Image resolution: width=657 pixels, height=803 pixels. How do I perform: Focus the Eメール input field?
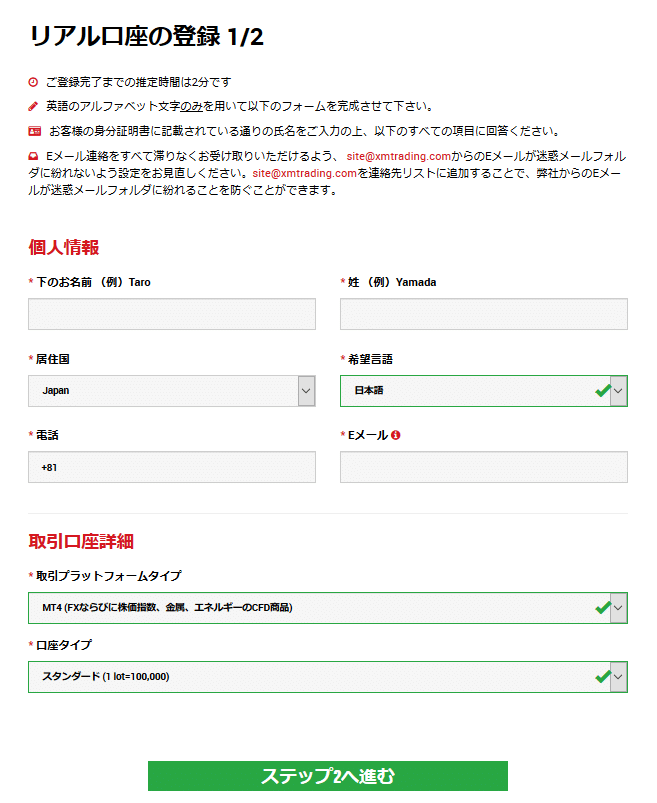pyautogui.click(x=483, y=467)
